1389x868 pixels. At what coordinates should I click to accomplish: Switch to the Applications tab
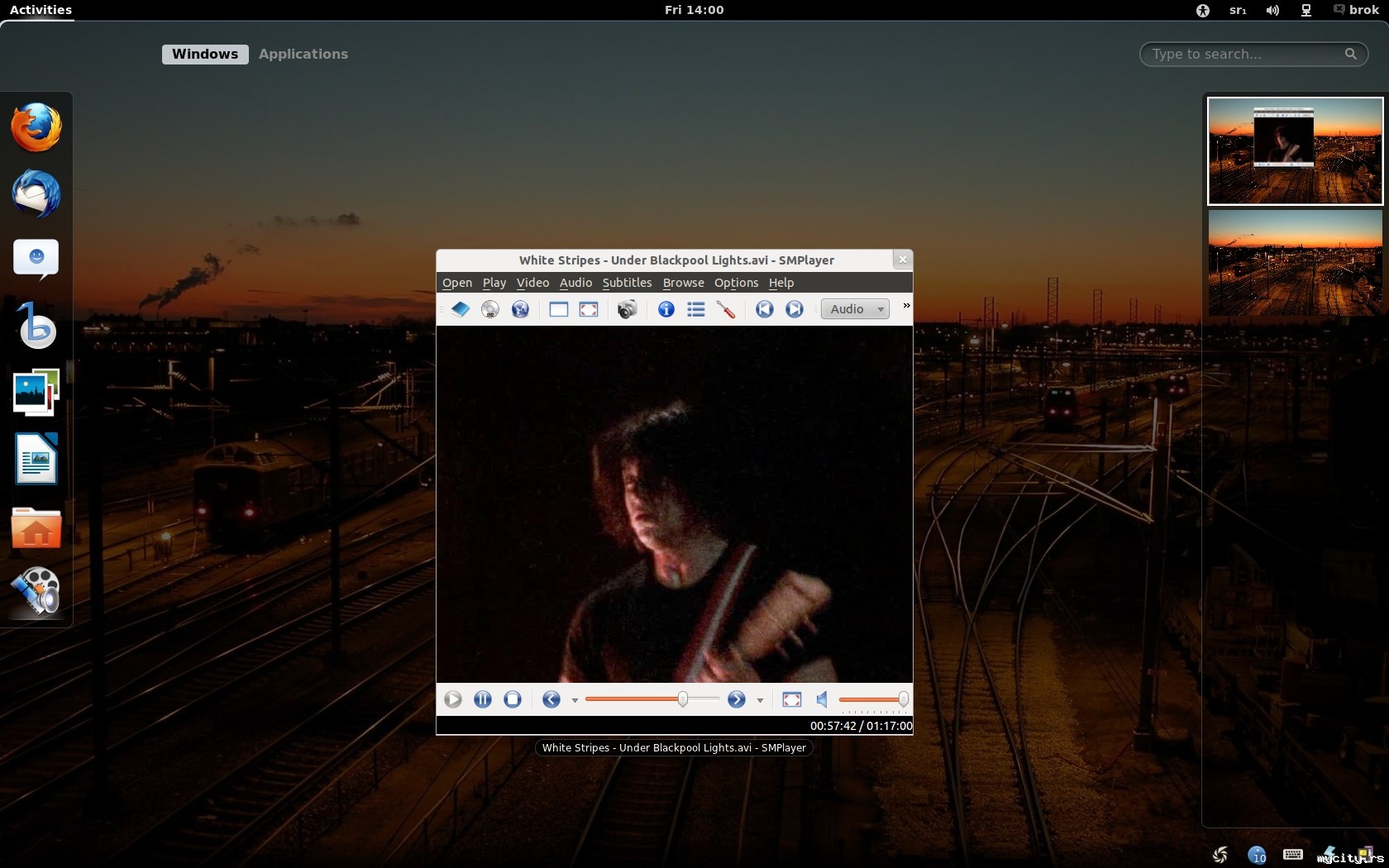tap(303, 54)
